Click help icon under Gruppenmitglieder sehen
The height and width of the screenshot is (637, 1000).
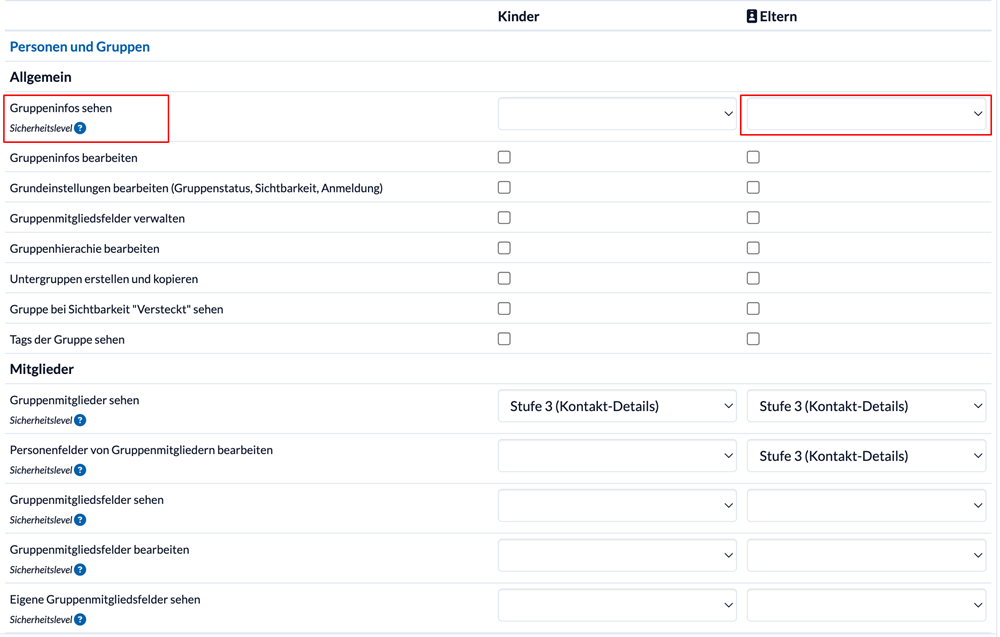(80, 420)
